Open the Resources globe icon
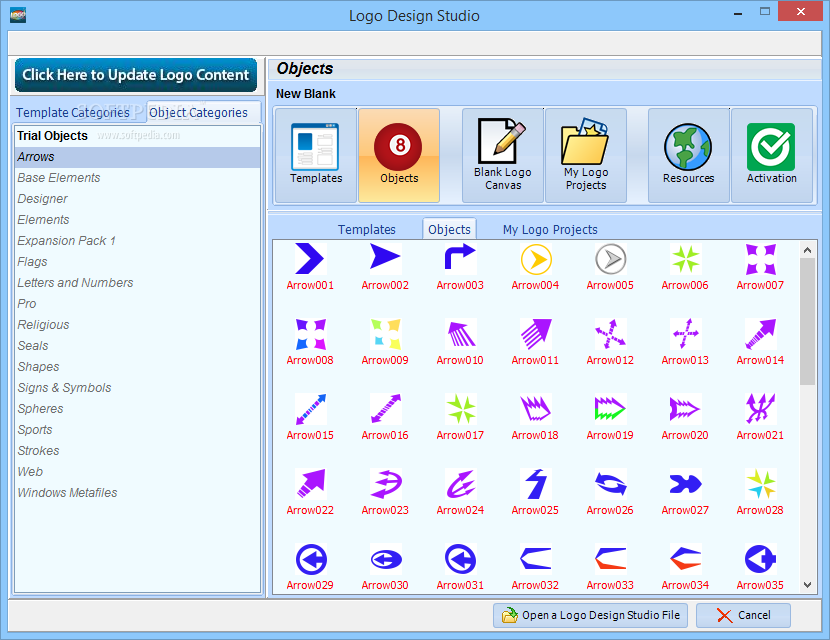Image resolution: width=830 pixels, height=640 pixels. 689,155
